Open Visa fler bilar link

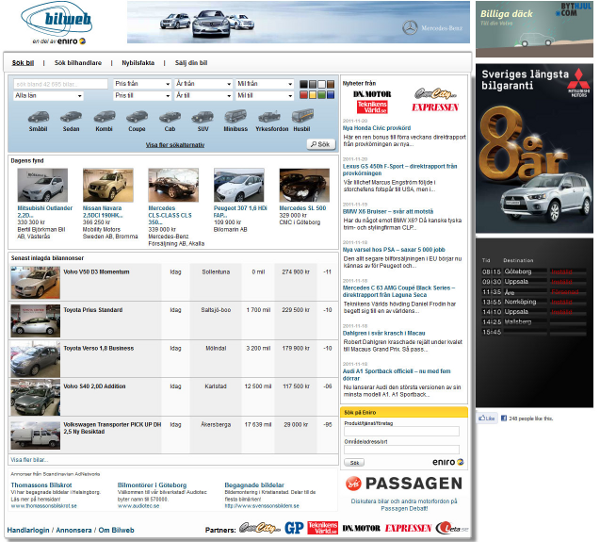click(29, 460)
